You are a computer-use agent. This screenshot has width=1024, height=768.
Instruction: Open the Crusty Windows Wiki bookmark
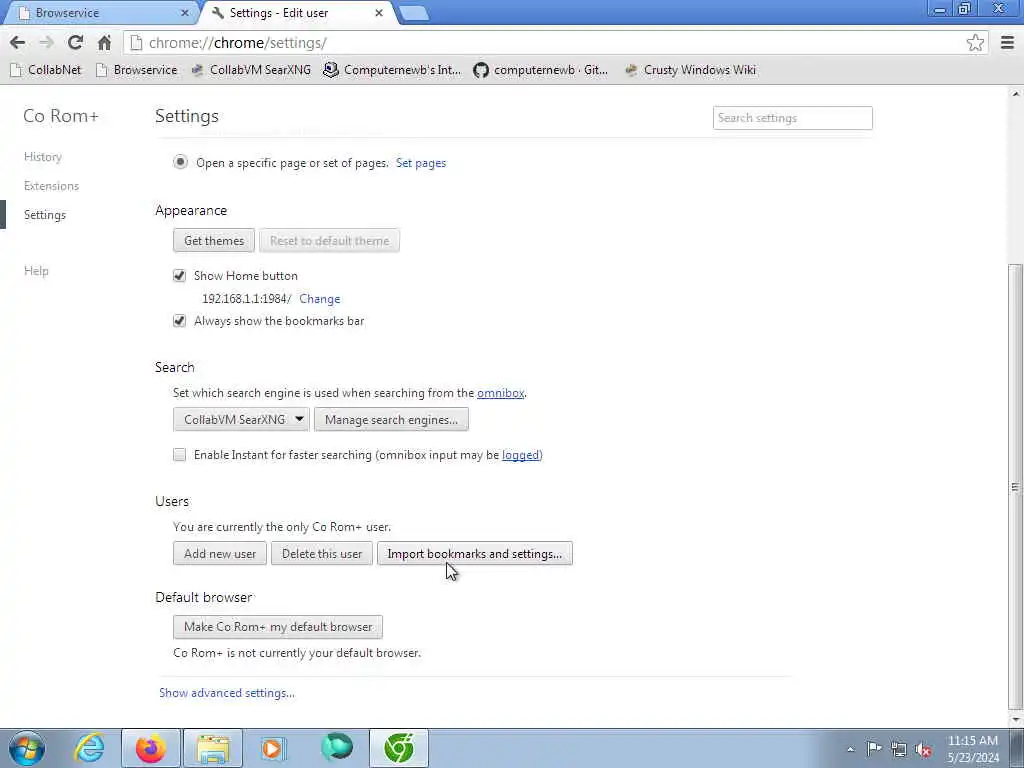pos(690,70)
